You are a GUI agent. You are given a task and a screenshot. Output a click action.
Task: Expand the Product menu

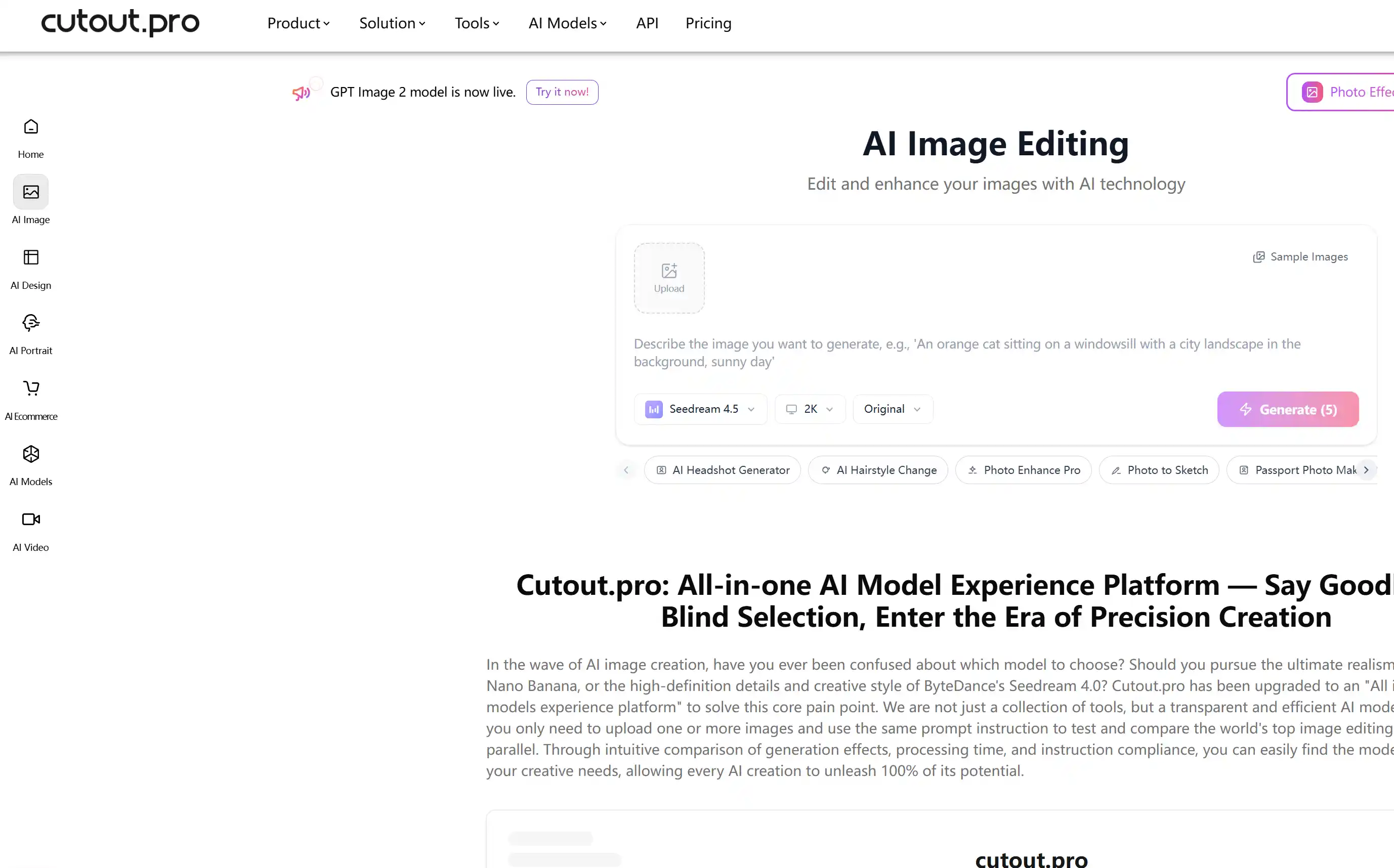coord(299,23)
